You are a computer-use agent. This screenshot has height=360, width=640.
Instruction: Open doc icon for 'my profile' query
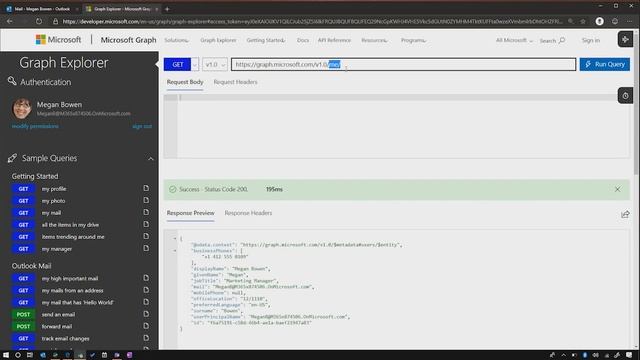[x=146, y=188]
